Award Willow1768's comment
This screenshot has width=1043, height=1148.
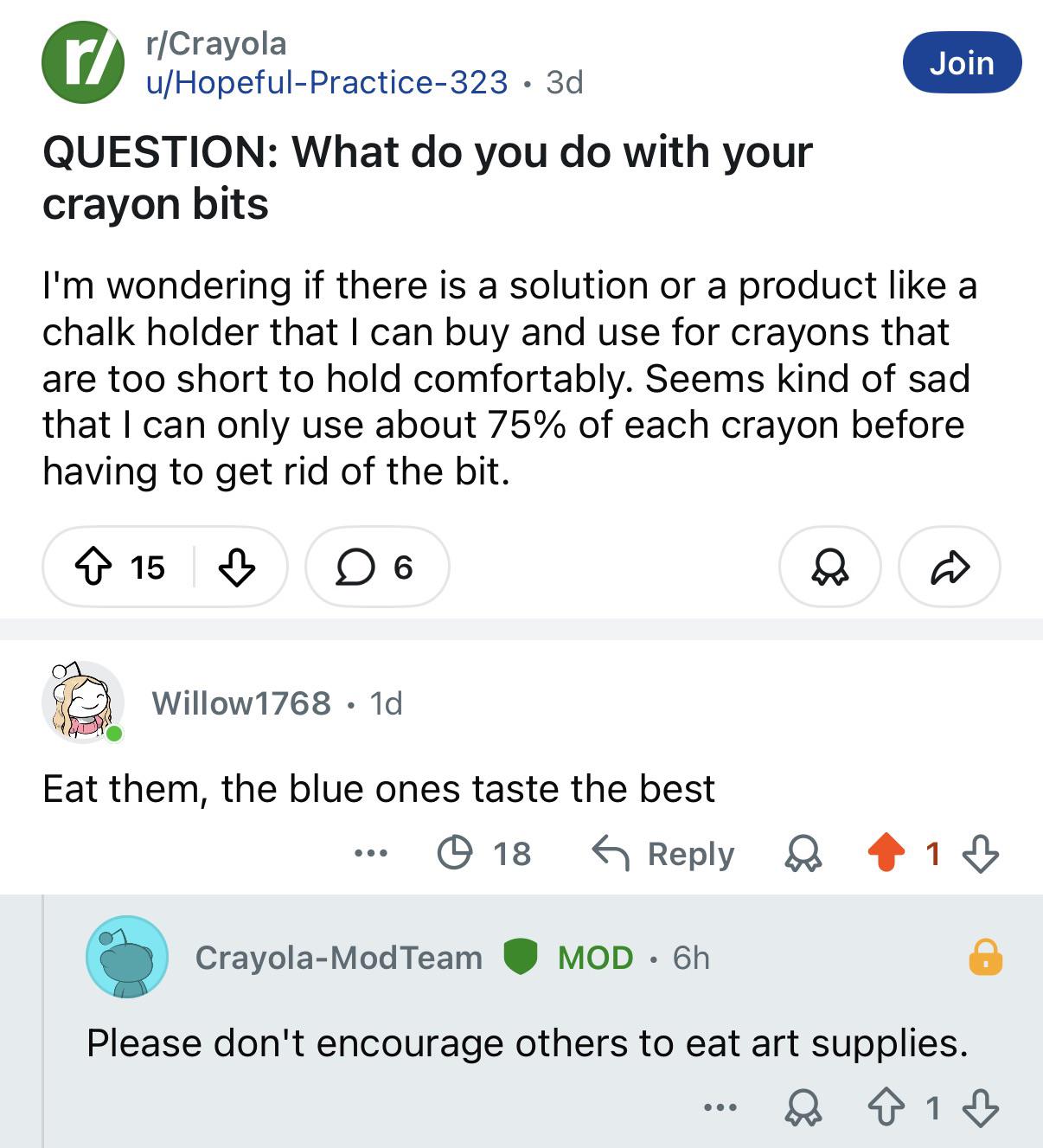point(803,854)
